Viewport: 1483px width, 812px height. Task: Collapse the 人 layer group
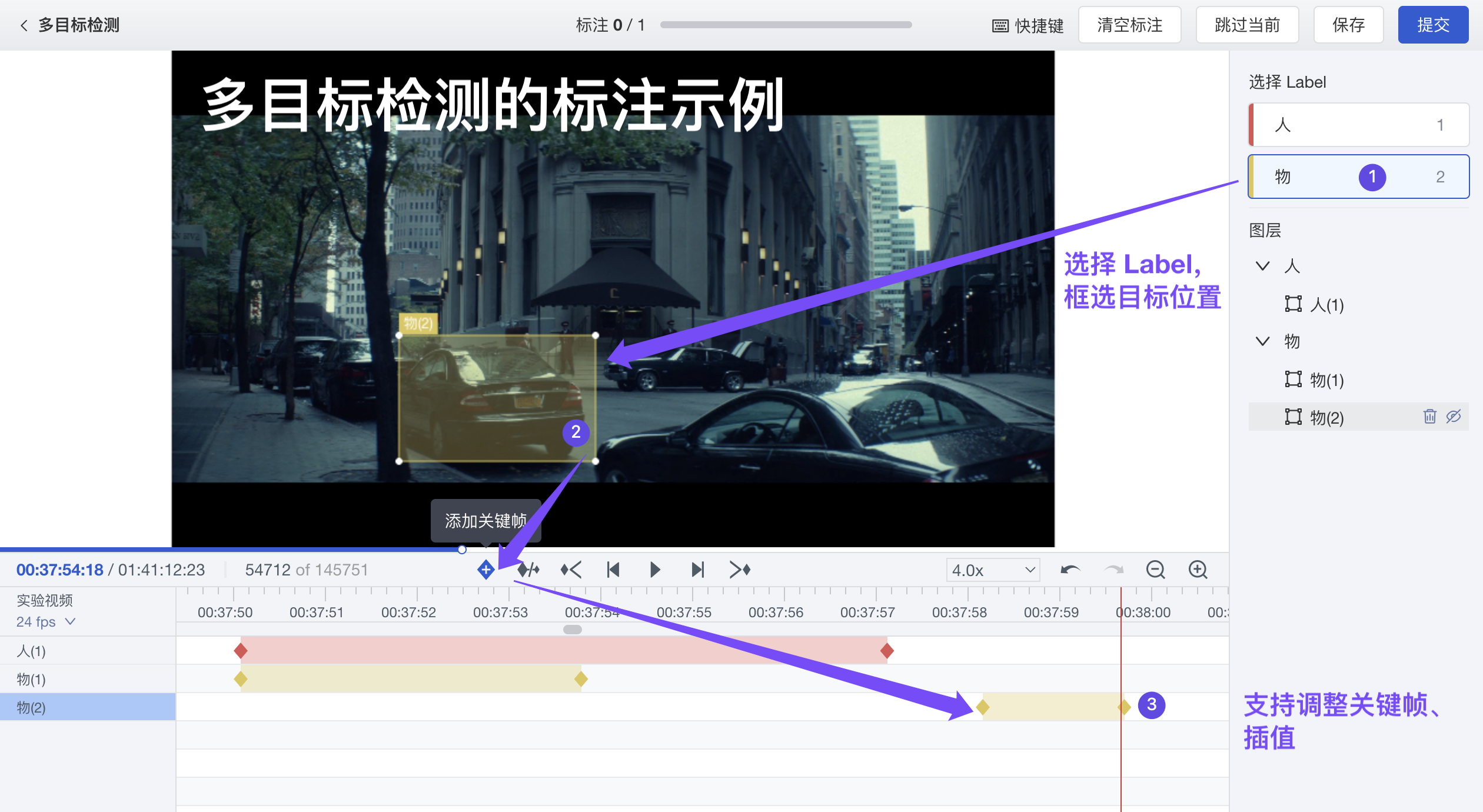click(1262, 266)
